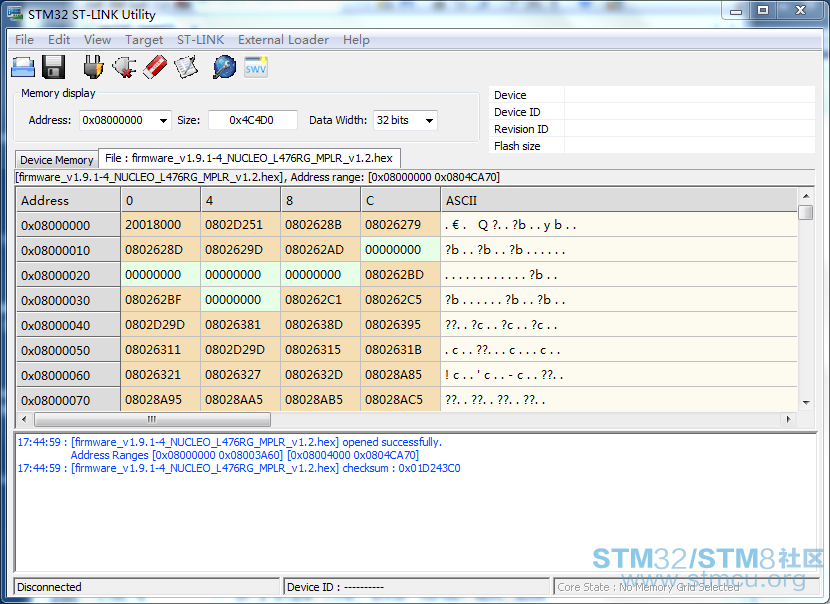This screenshot has width=830, height=604.
Task: Click the ASCII column header
Action: (x=619, y=201)
